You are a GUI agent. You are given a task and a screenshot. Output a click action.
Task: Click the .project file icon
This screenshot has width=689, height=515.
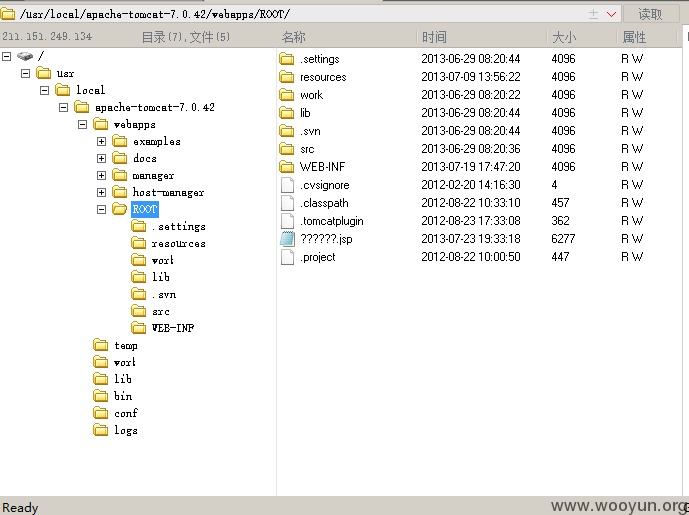[287, 257]
